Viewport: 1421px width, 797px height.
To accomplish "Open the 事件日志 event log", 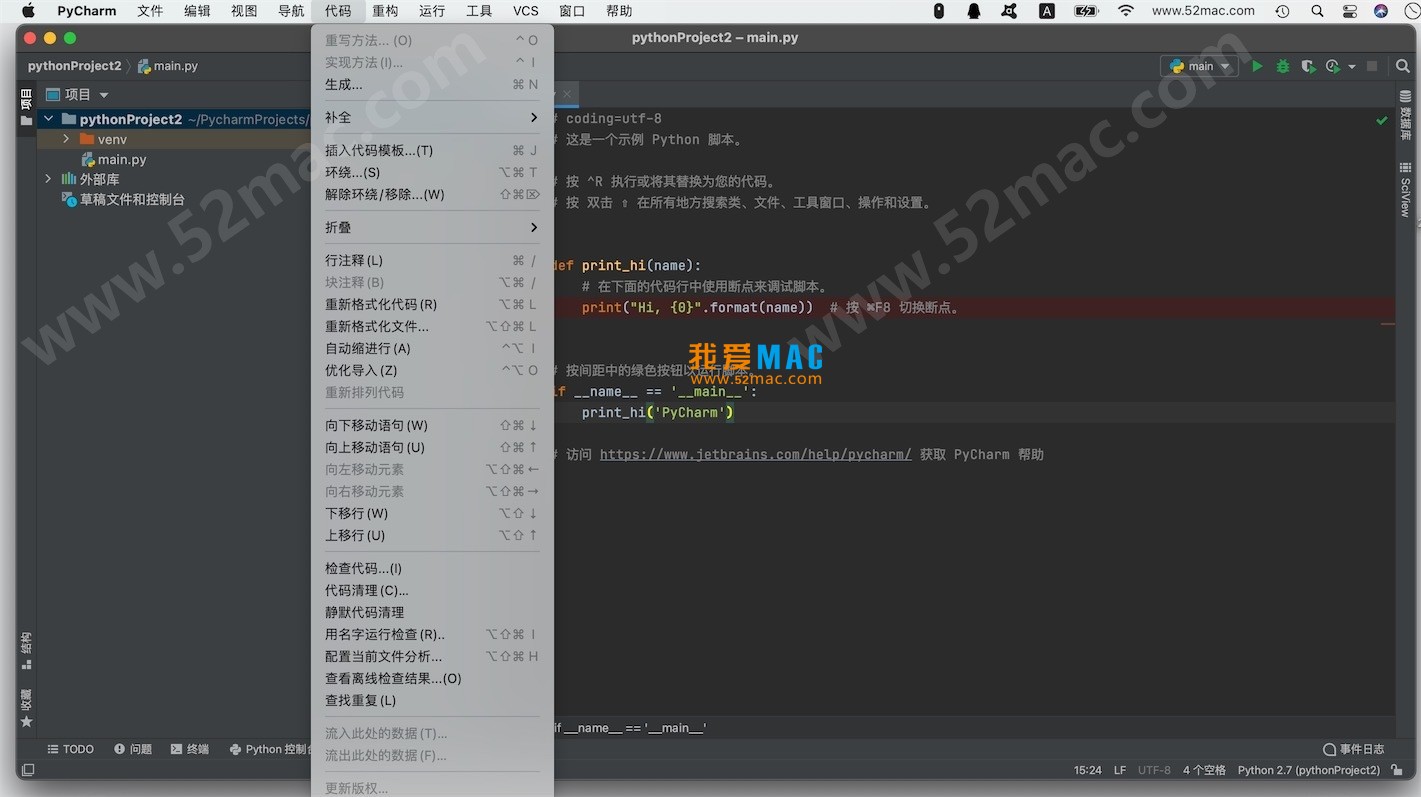I will 1353,749.
